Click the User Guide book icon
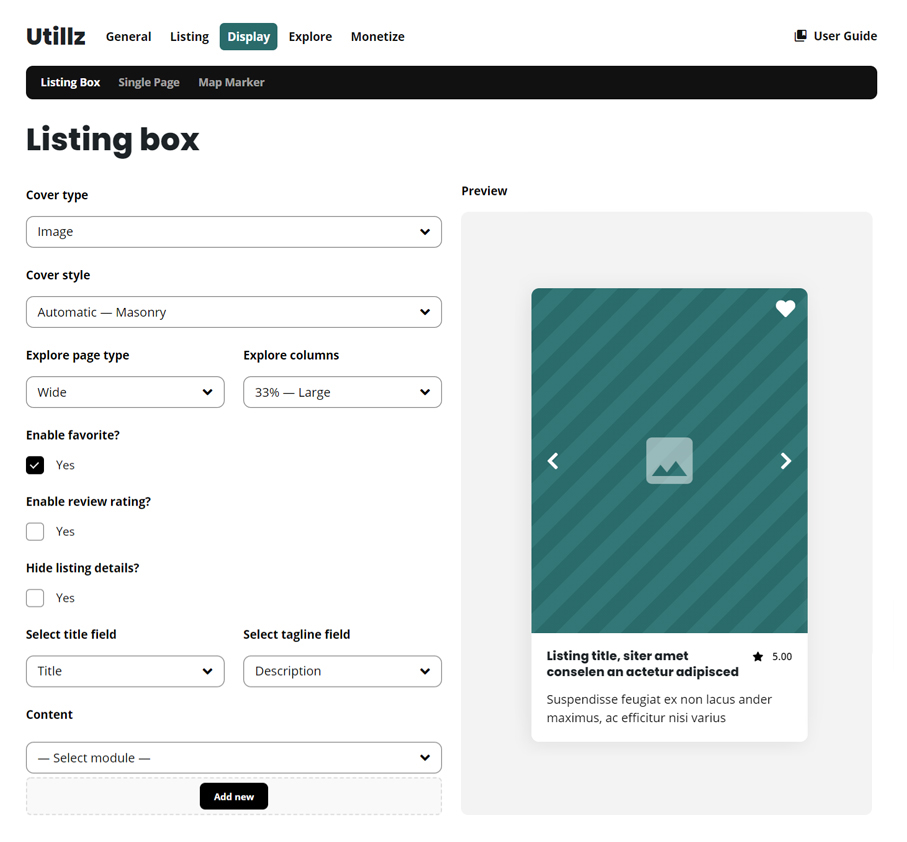 click(801, 36)
